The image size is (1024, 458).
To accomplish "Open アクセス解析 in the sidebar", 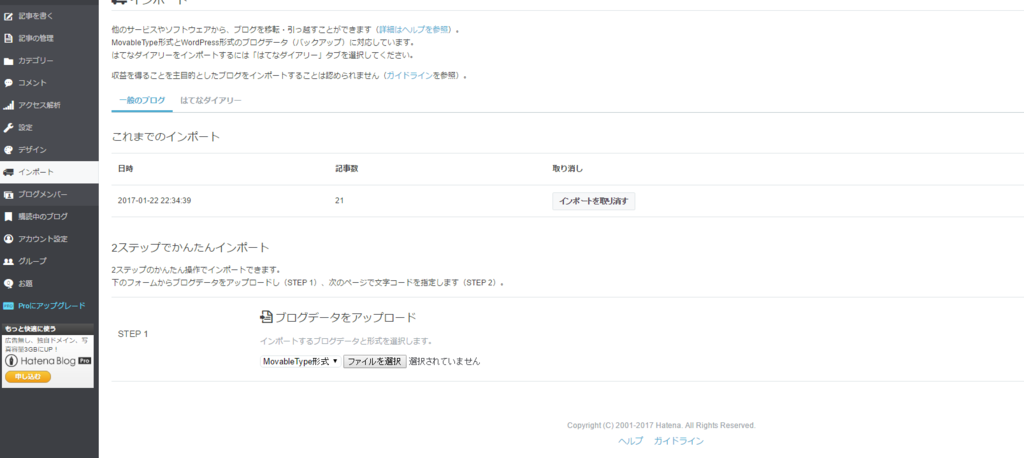I will (x=49, y=105).
